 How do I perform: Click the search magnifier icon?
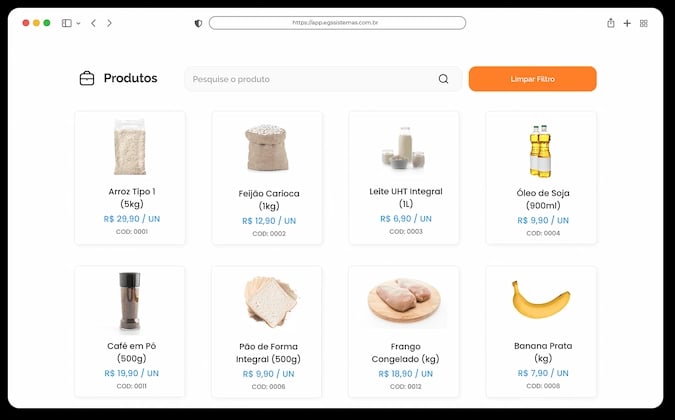(443, 79)
